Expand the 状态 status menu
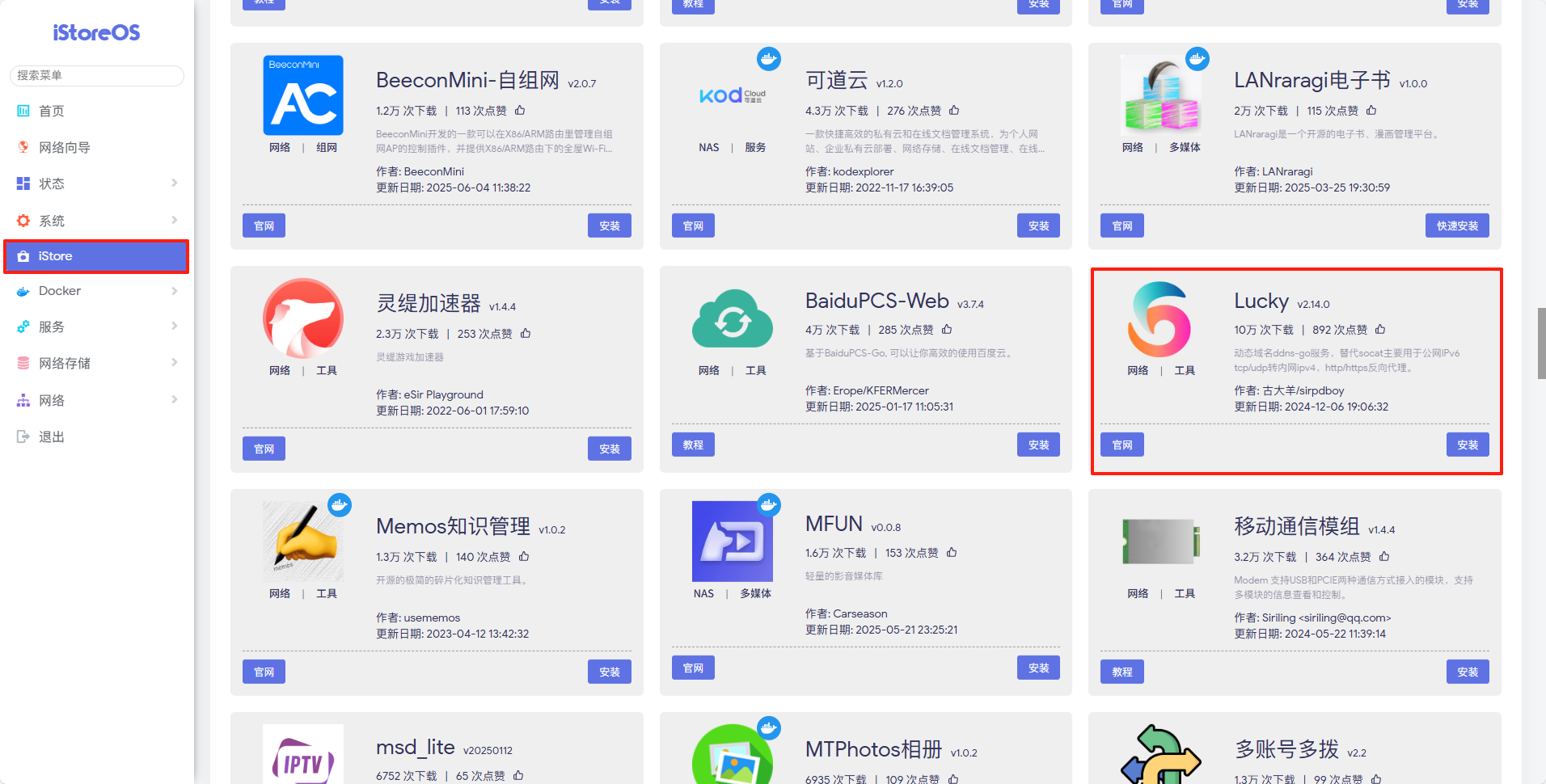The width and height of the screenshot is (1546, 784). 97,183
